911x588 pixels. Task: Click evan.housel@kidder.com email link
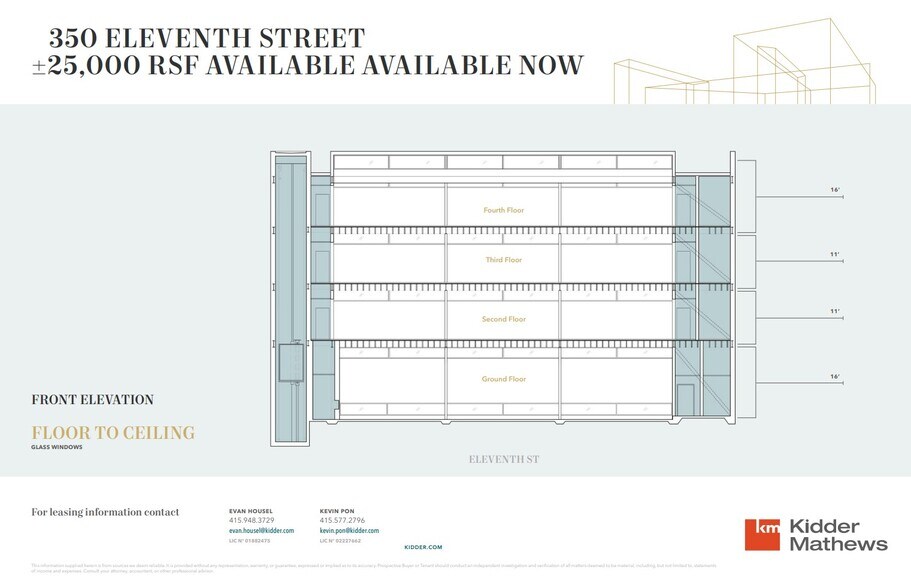(260, 531)
